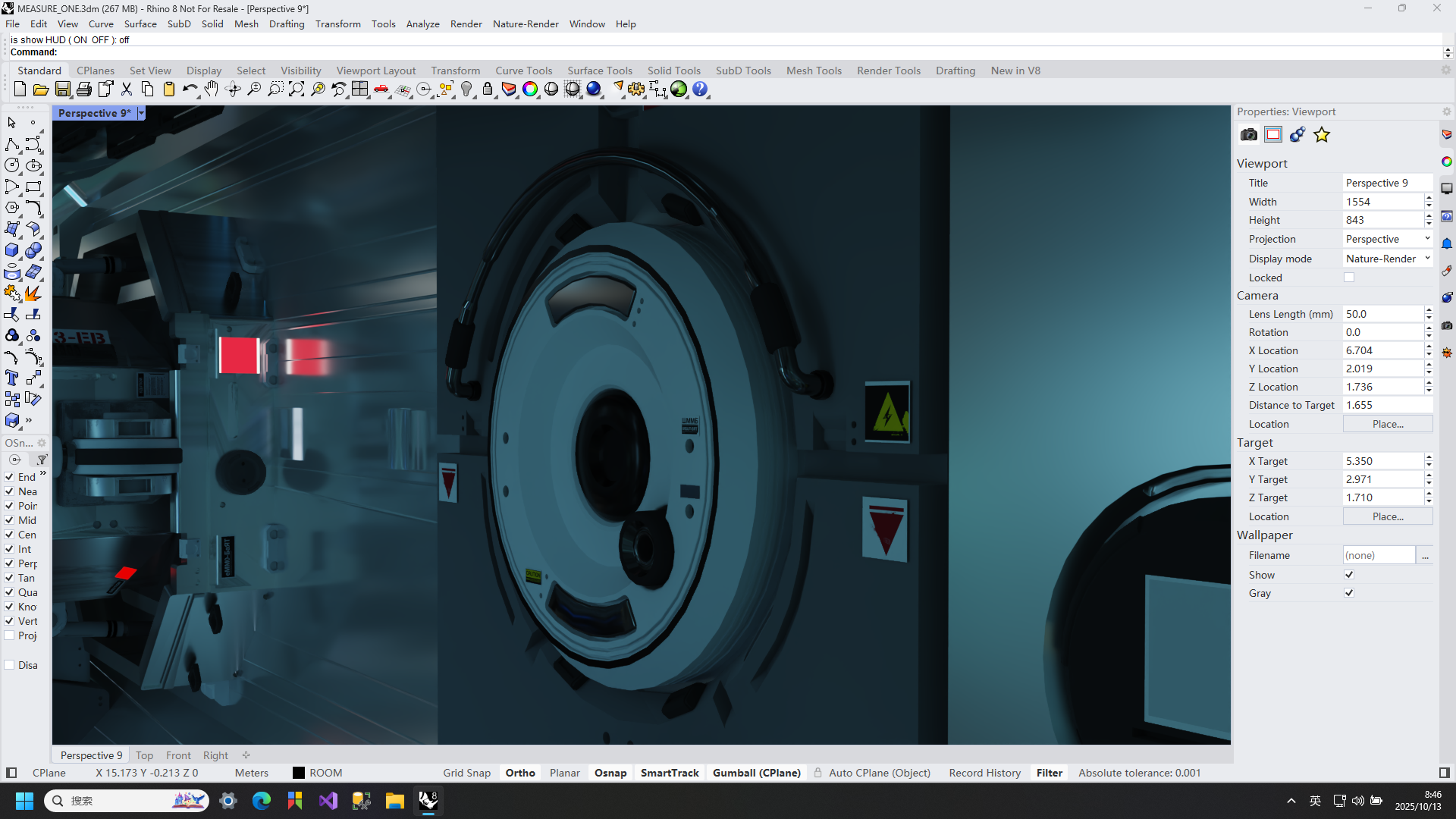
Task: Open the color wheel icon in toolbar
Action: [530, 89]
